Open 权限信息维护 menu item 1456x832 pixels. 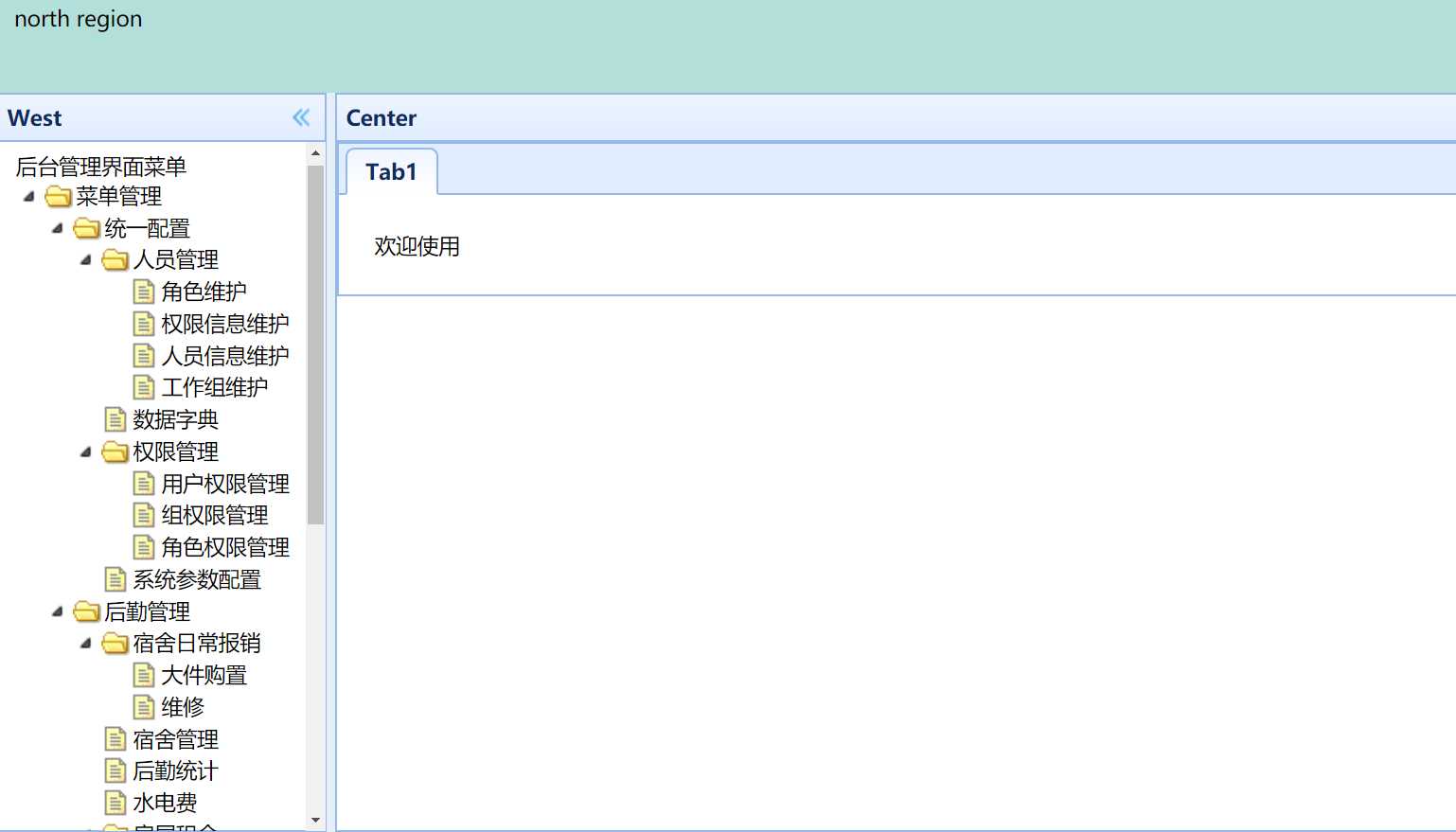pos(225,325)
